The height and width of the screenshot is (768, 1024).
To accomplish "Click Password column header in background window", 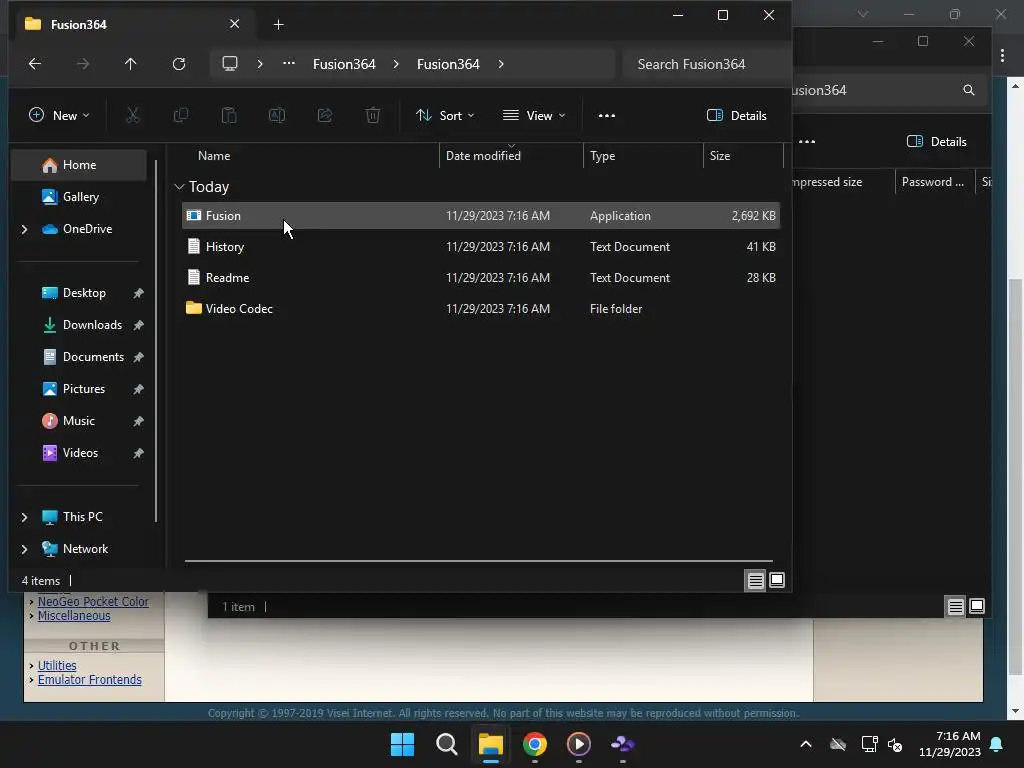I will tap(934, 182).
